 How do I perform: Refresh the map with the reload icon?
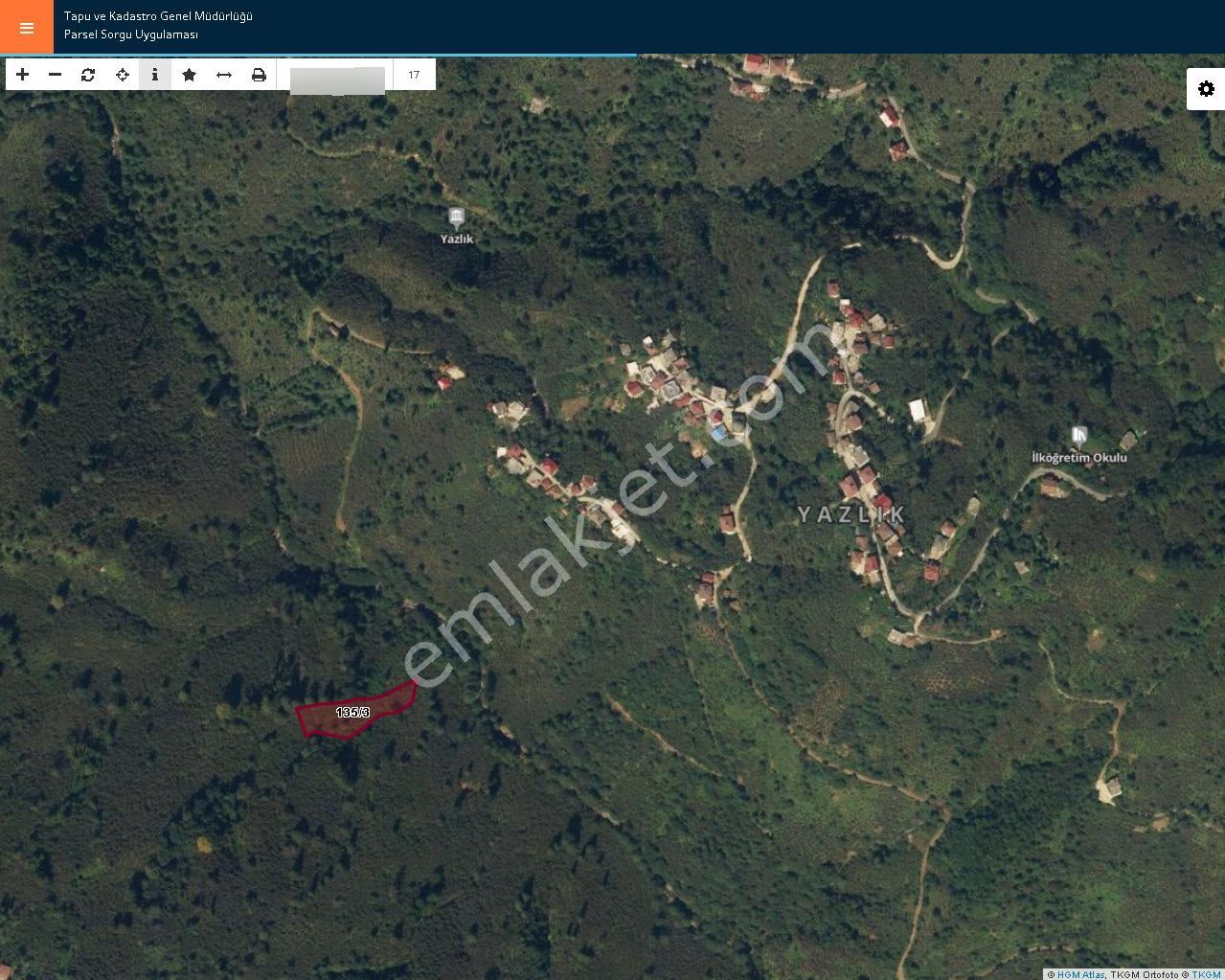pyautogui.click(x=88, y=75)
